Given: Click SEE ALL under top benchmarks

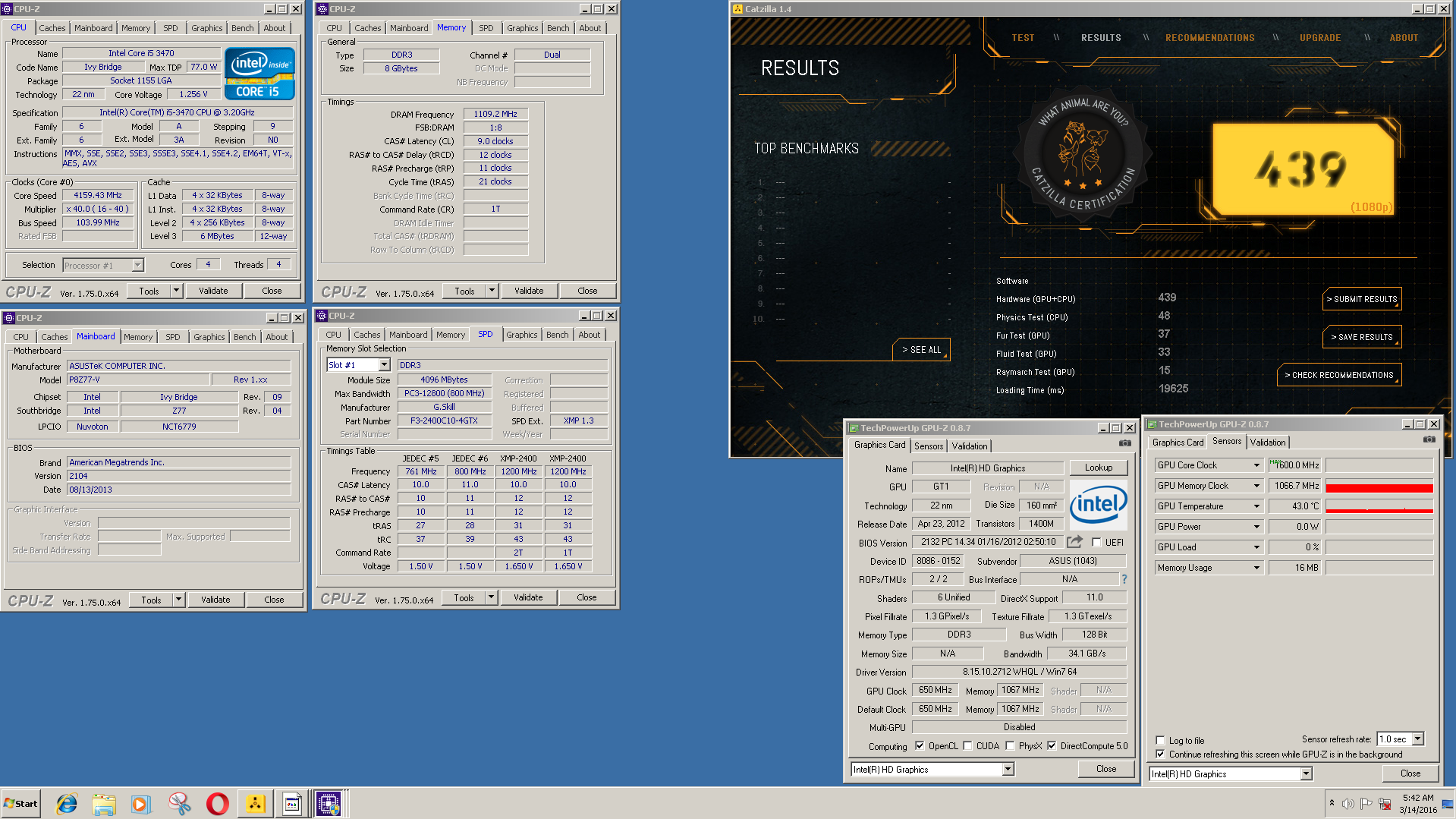Looking at the screenshot, I should (x=921, y=350).
